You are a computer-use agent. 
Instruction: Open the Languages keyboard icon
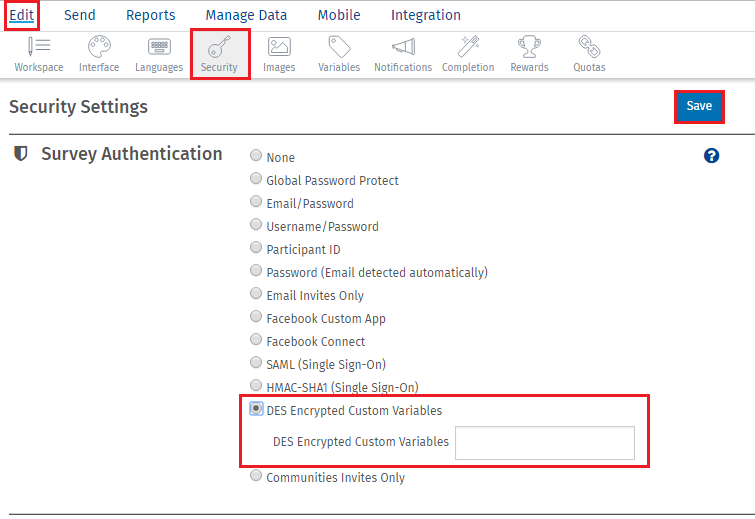159,54
